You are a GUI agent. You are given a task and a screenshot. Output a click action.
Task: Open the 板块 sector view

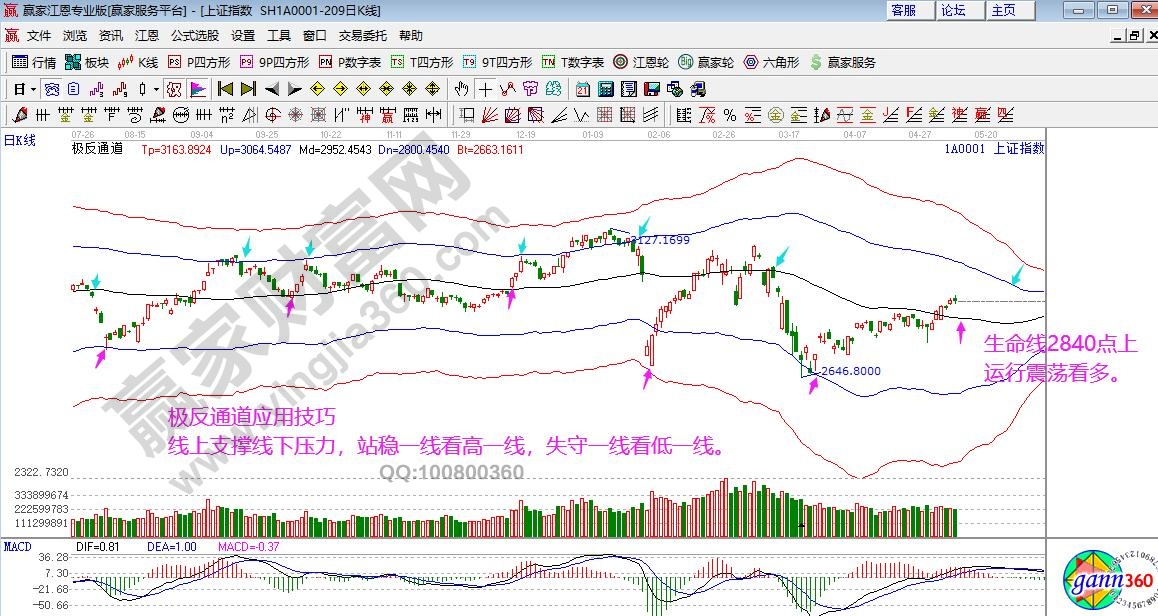[x=87, y=62]
